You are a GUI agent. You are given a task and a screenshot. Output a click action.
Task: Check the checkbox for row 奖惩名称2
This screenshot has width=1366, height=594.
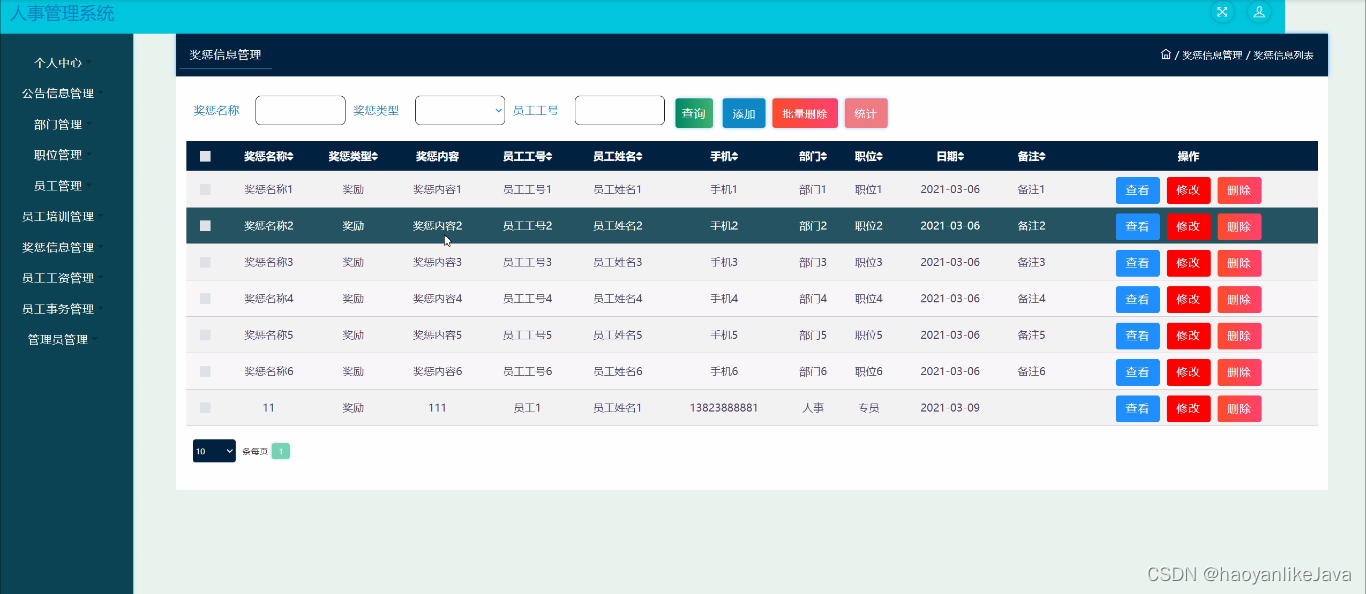tap(205, 226)
